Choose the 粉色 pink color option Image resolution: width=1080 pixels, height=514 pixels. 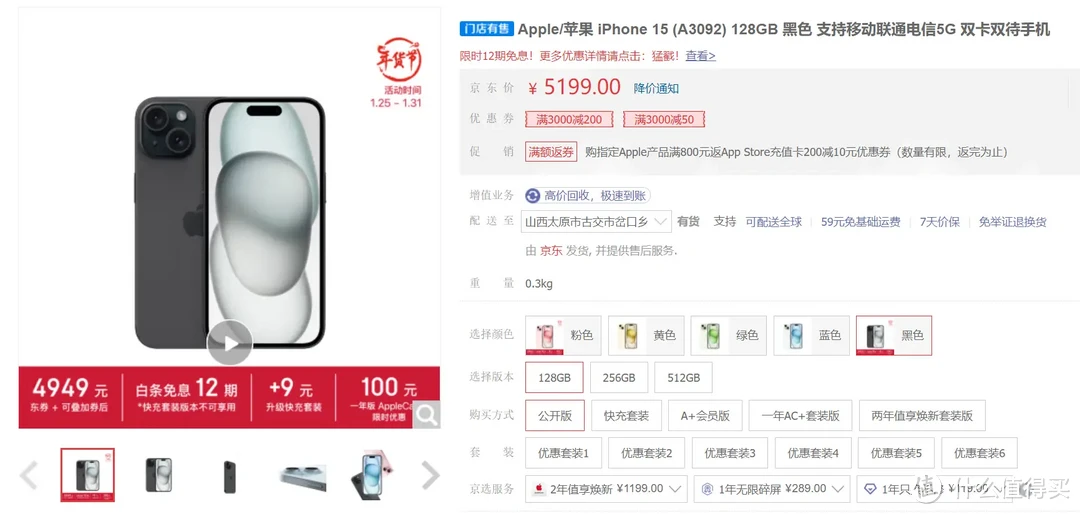[x=563, y=336]
